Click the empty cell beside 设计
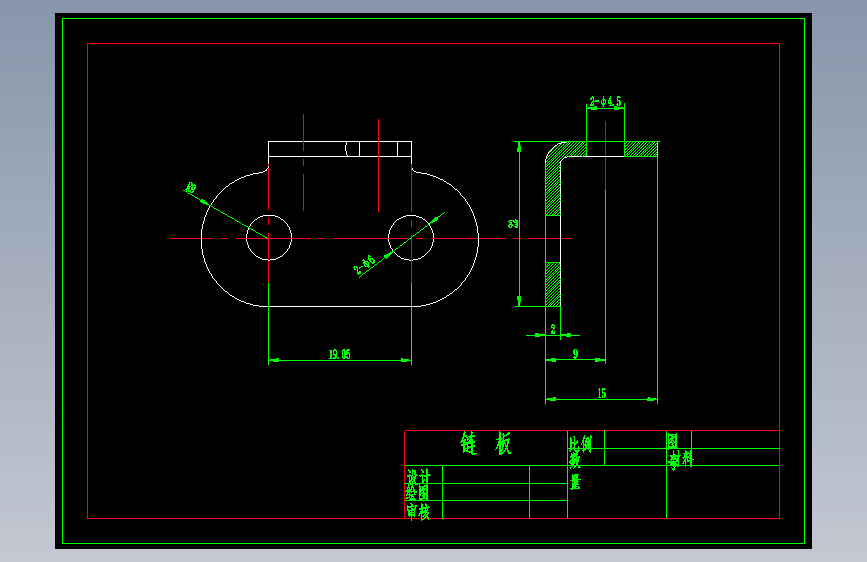Screen dimensions: 867x562 (486, 475)
